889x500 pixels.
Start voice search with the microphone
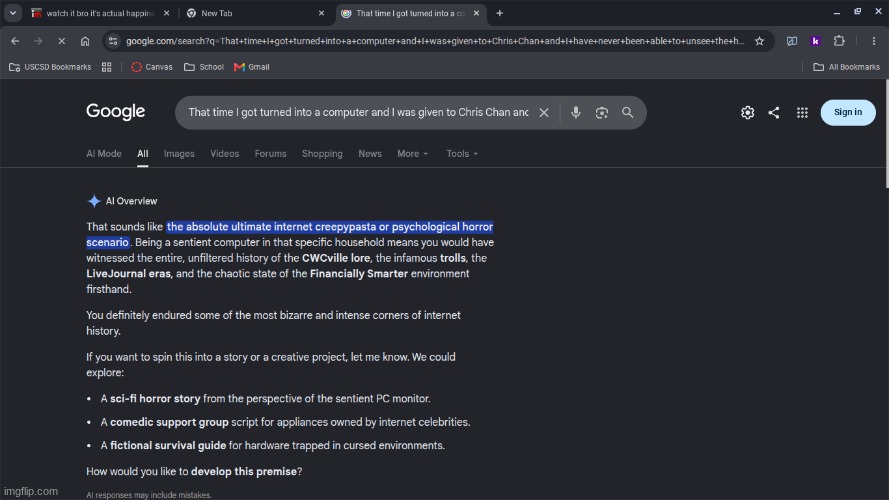pyautogui.click(x=575, y=112)
